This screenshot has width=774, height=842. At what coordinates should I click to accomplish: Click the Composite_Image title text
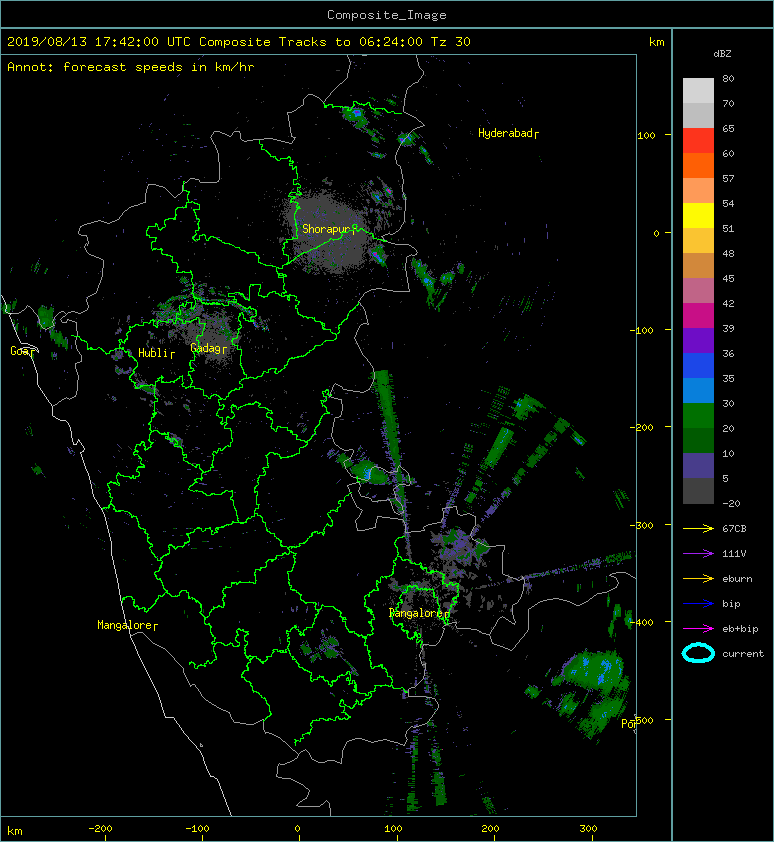[x=387, y=15]
